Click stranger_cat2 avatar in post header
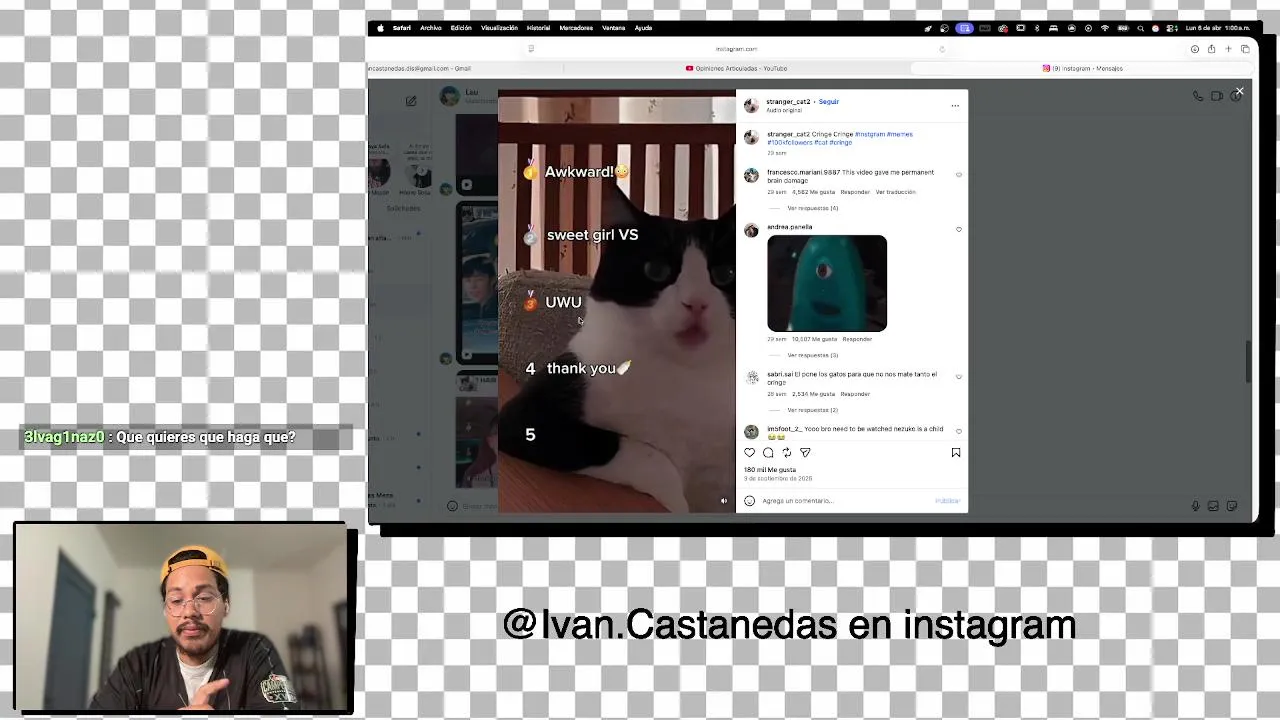The width and height of the screenshot is (1280, 720). pos(751,105)
